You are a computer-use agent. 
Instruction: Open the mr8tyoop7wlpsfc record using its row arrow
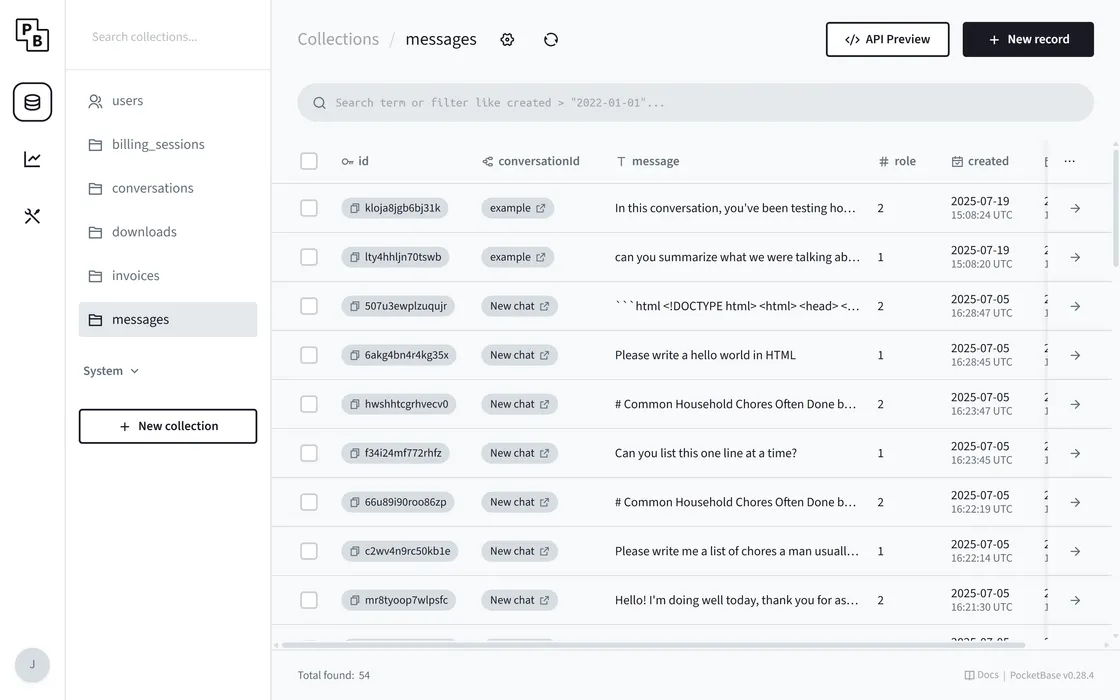1075,600
